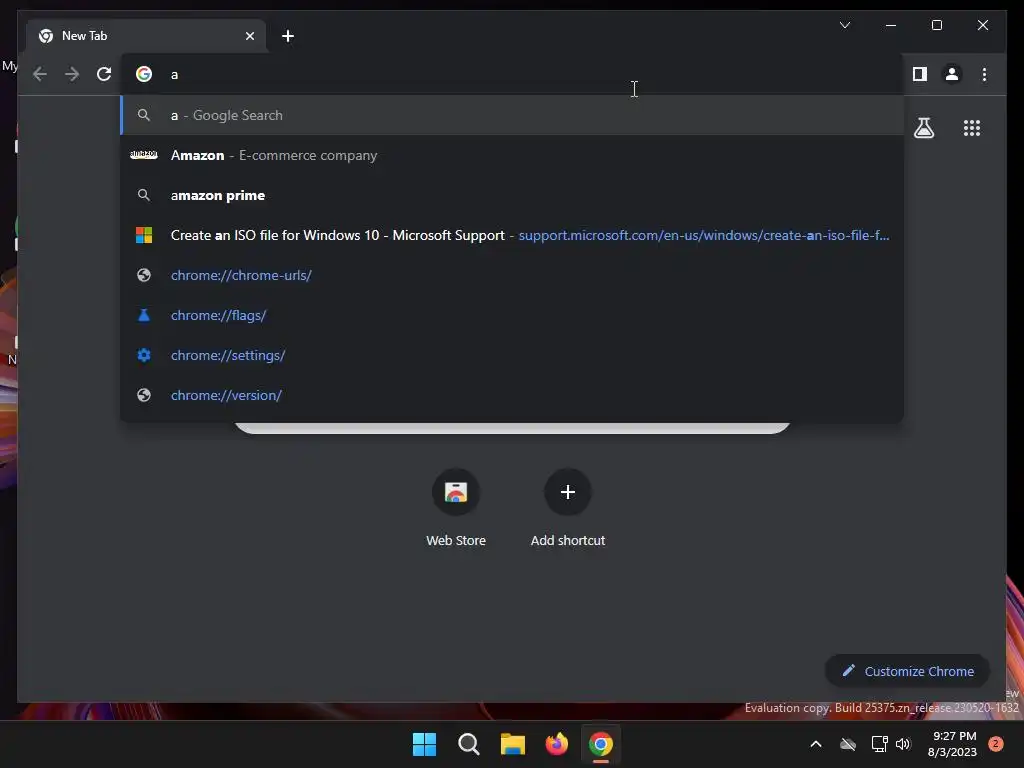1024x768 pixels.
Task: Click the volume speaker tray icon
Action: click(x=903, y=744)
